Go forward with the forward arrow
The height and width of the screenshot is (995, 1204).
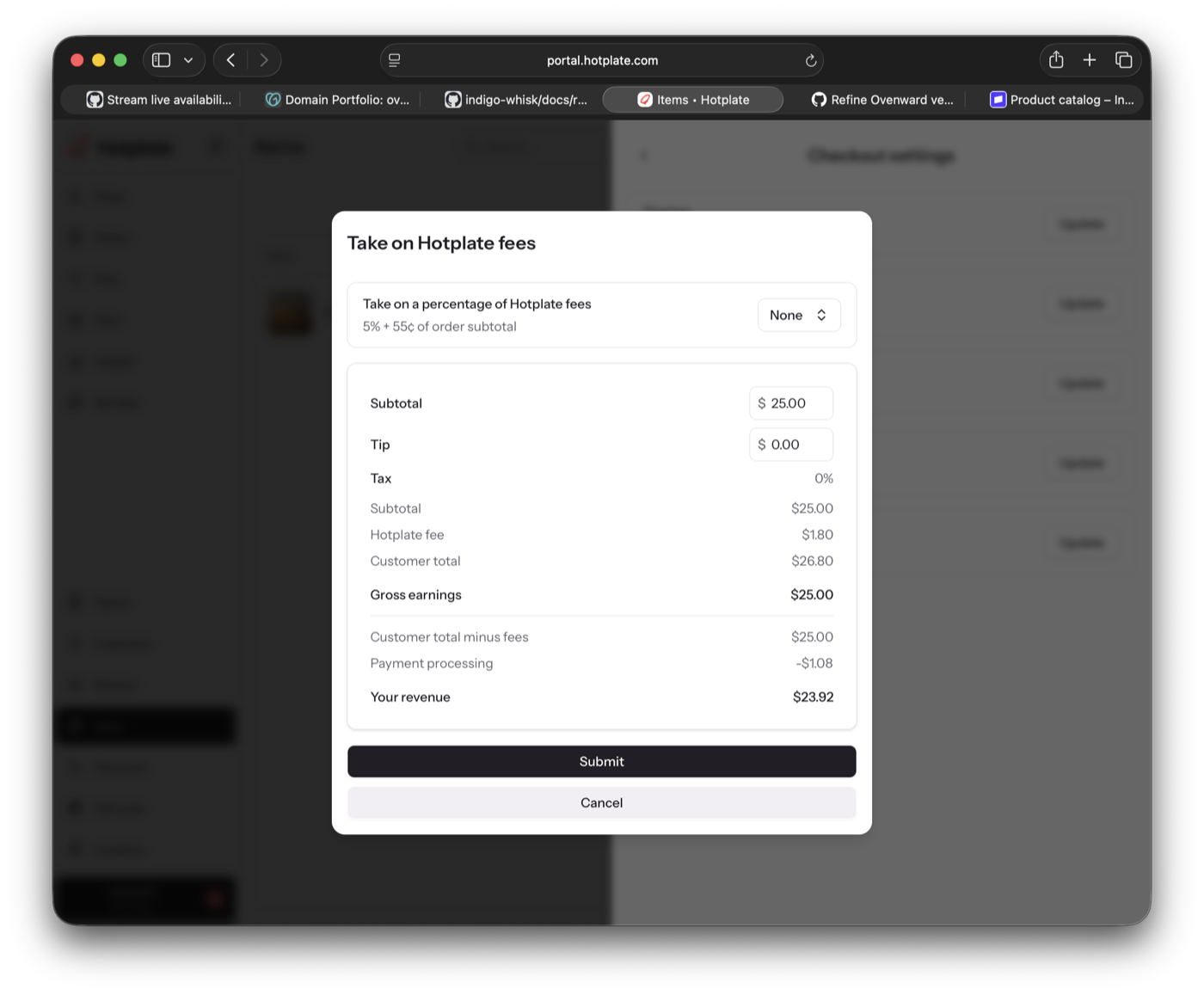(264, 60)
